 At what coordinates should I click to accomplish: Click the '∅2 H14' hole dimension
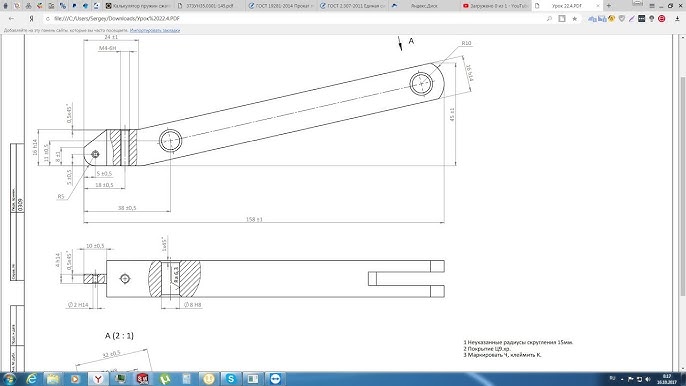(78, 304)
